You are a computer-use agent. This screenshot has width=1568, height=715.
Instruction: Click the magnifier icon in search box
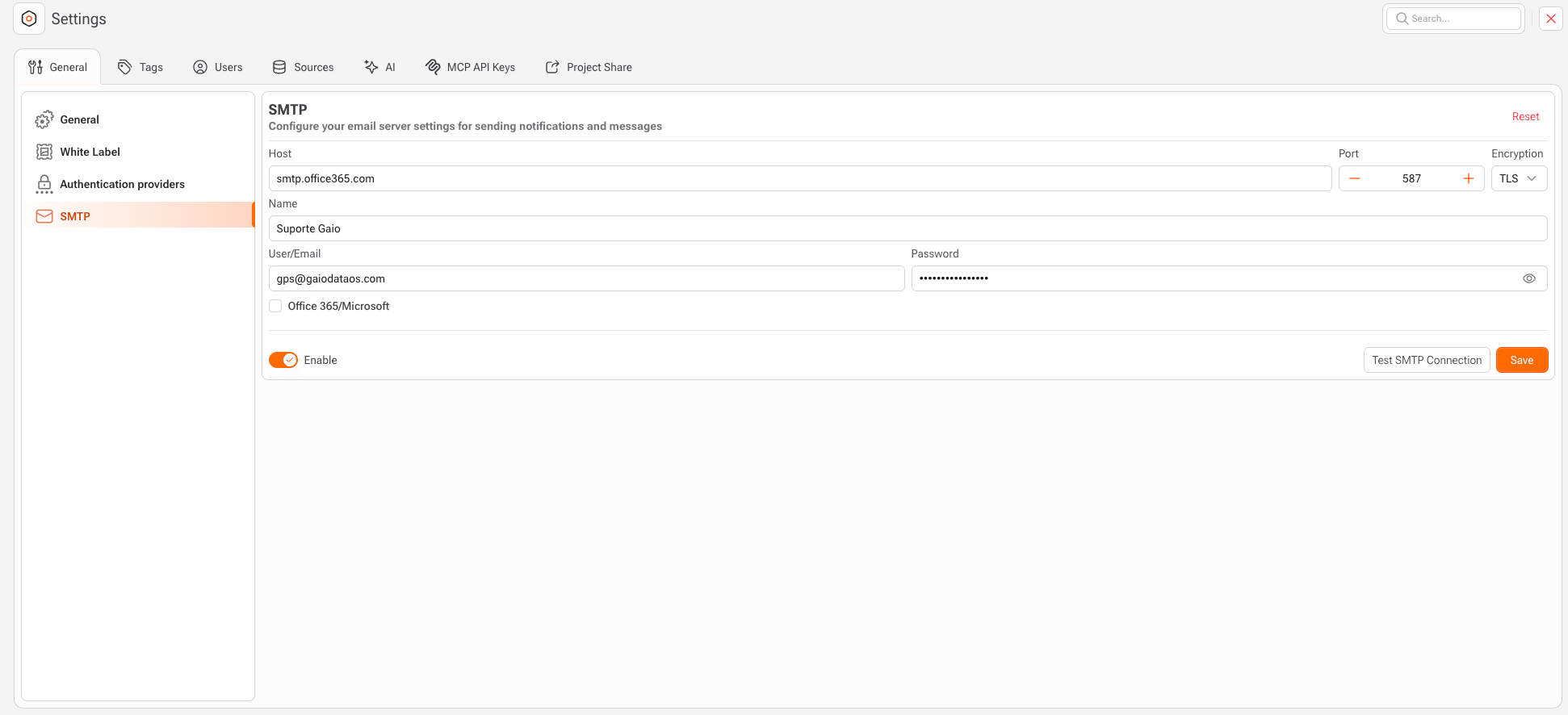[1402, 19]
